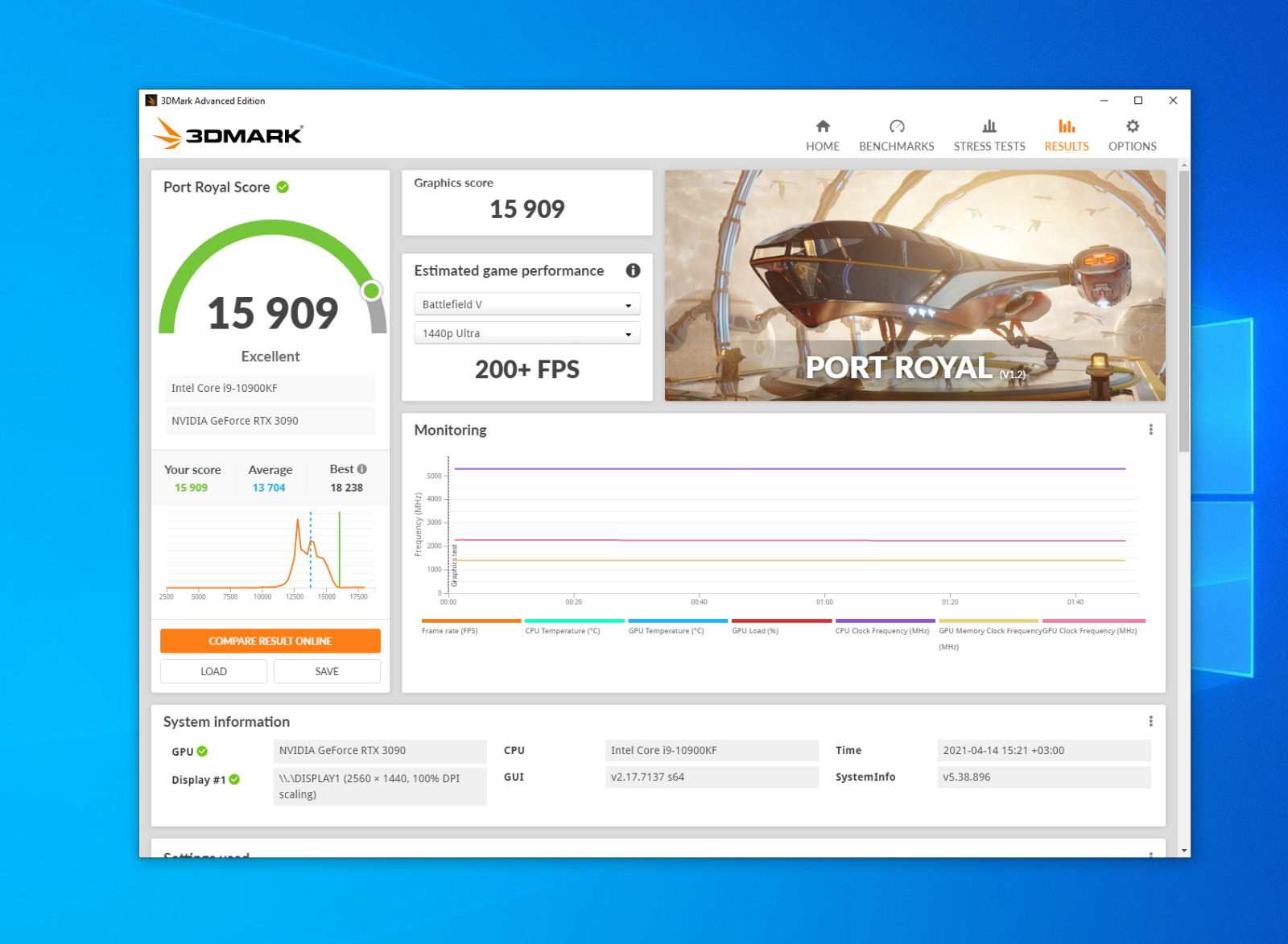This screenshot has width=1288, height=944.
Task: Toggle CPU Clock Frequency legend entry
Action: pyautogui.click(x=882, y=631)
